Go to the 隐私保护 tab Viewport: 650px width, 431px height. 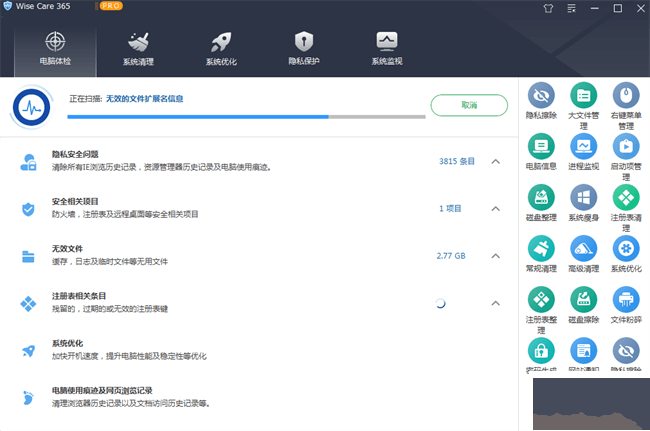[x=304, y=48]
